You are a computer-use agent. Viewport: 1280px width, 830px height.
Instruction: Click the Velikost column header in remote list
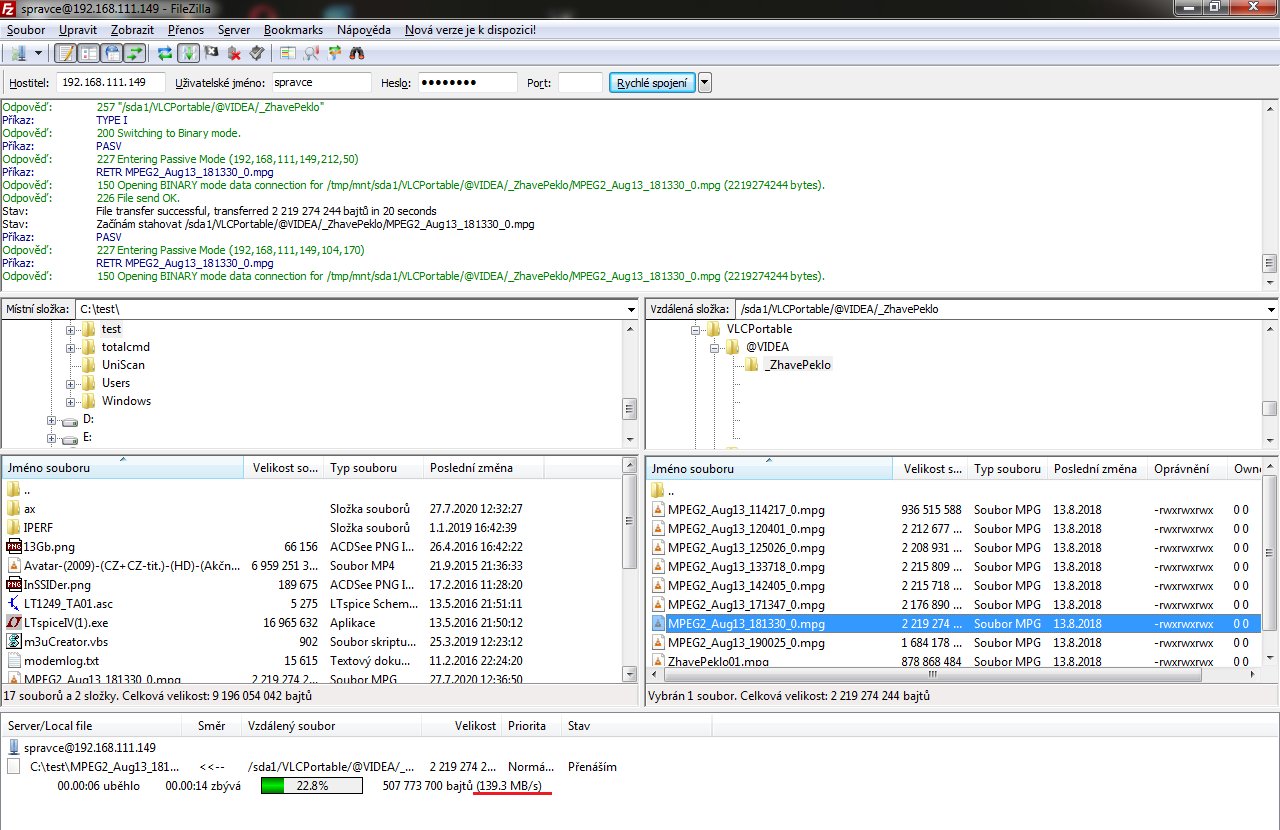click(932, 468)
